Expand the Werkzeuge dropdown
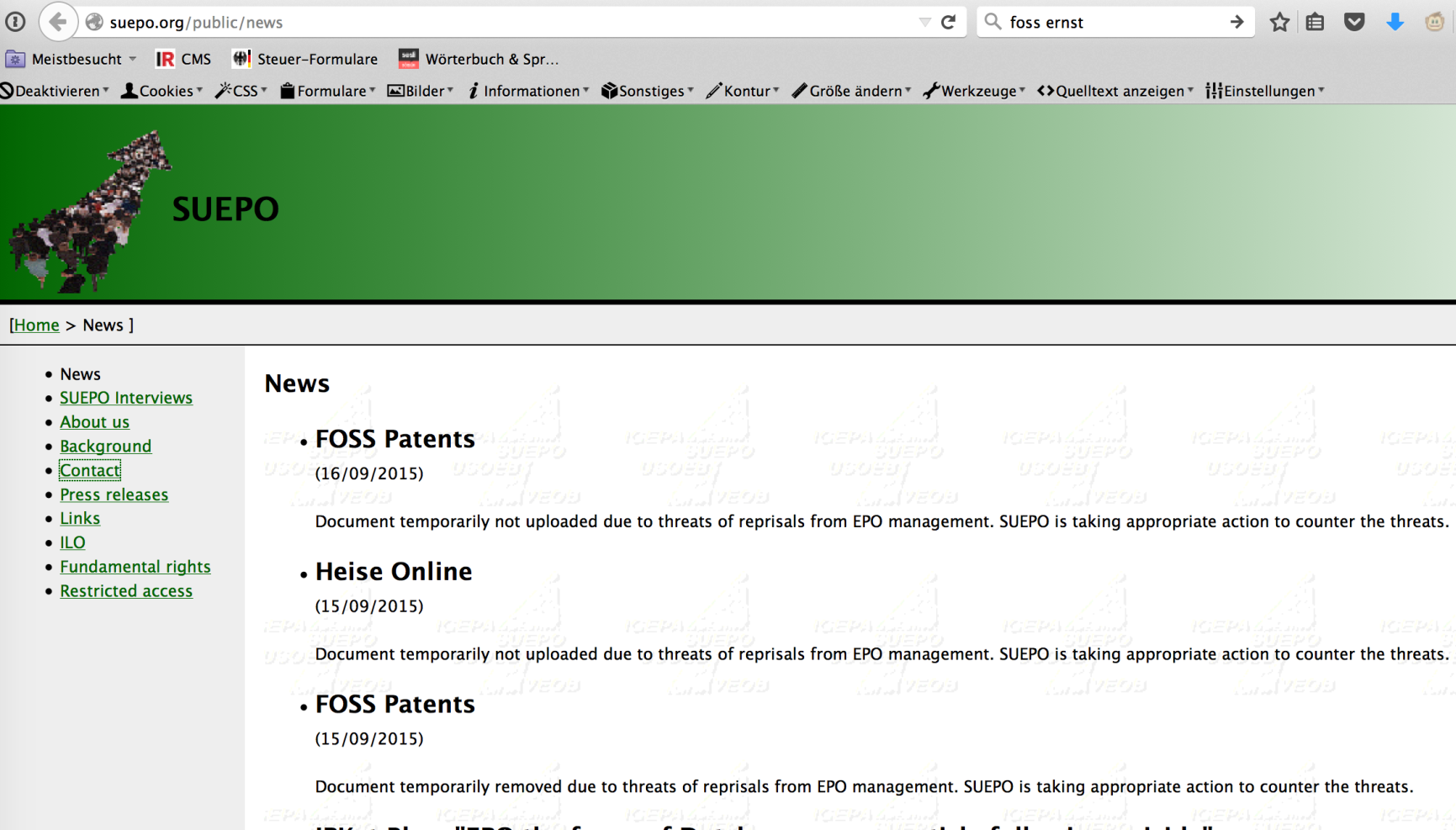This screenshot has width=1456, height=830. point(975,91)
